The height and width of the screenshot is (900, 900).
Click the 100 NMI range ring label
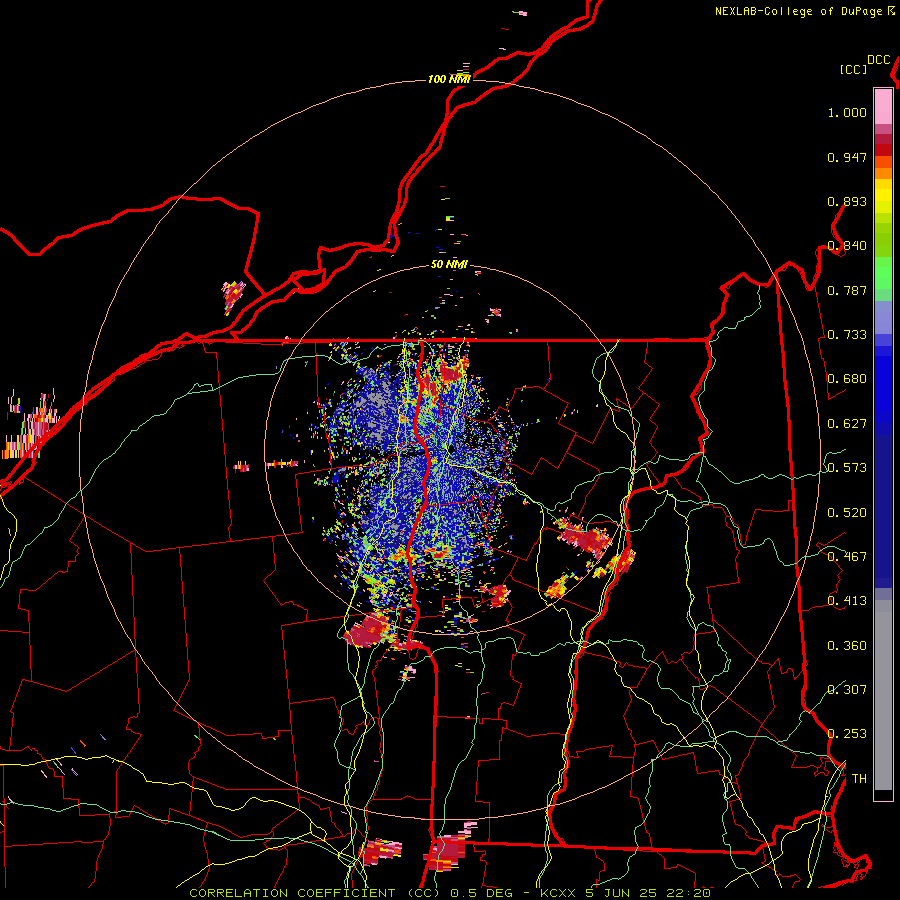click(x=449, y=79)
